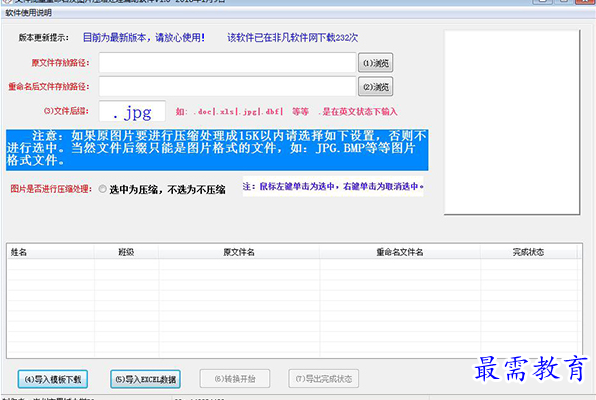Image resolution: width=596 pixels, height=400 pixels.
Task: Click the 原文件名 column header
Action: click(x=239, y=252)
